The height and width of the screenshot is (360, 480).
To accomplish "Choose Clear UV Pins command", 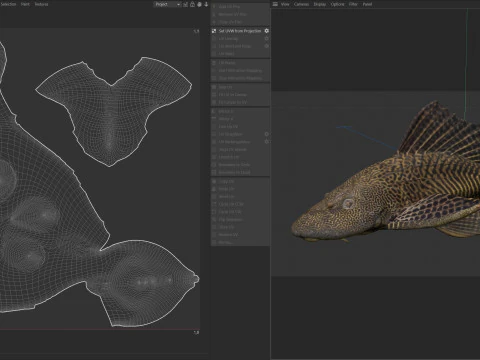I will (x=240, y=22).
